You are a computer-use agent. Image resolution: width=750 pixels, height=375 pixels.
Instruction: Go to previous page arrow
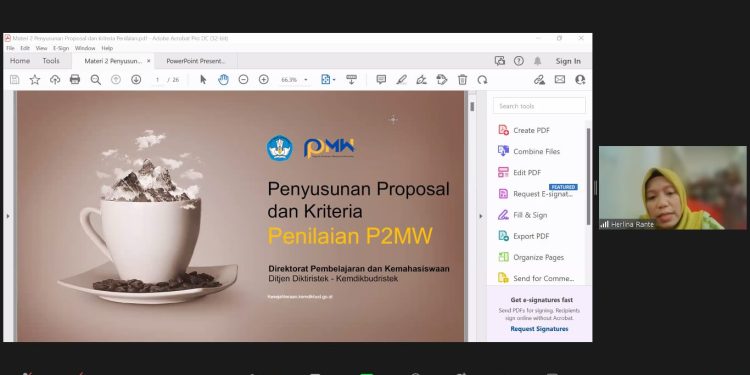tap(116, 80)
